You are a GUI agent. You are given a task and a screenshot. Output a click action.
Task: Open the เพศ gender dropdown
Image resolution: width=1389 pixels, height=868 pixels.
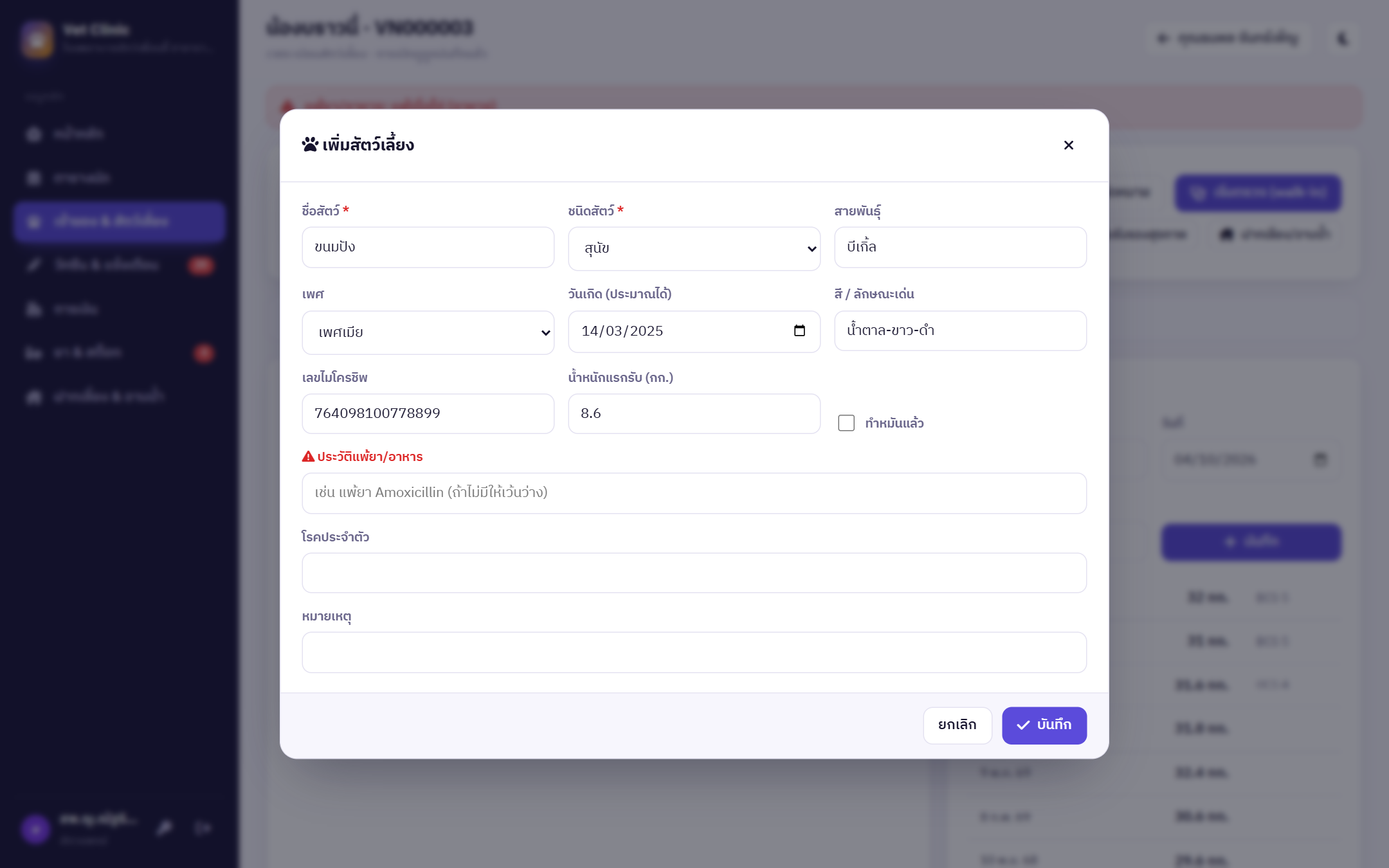[x=428, y=332]
